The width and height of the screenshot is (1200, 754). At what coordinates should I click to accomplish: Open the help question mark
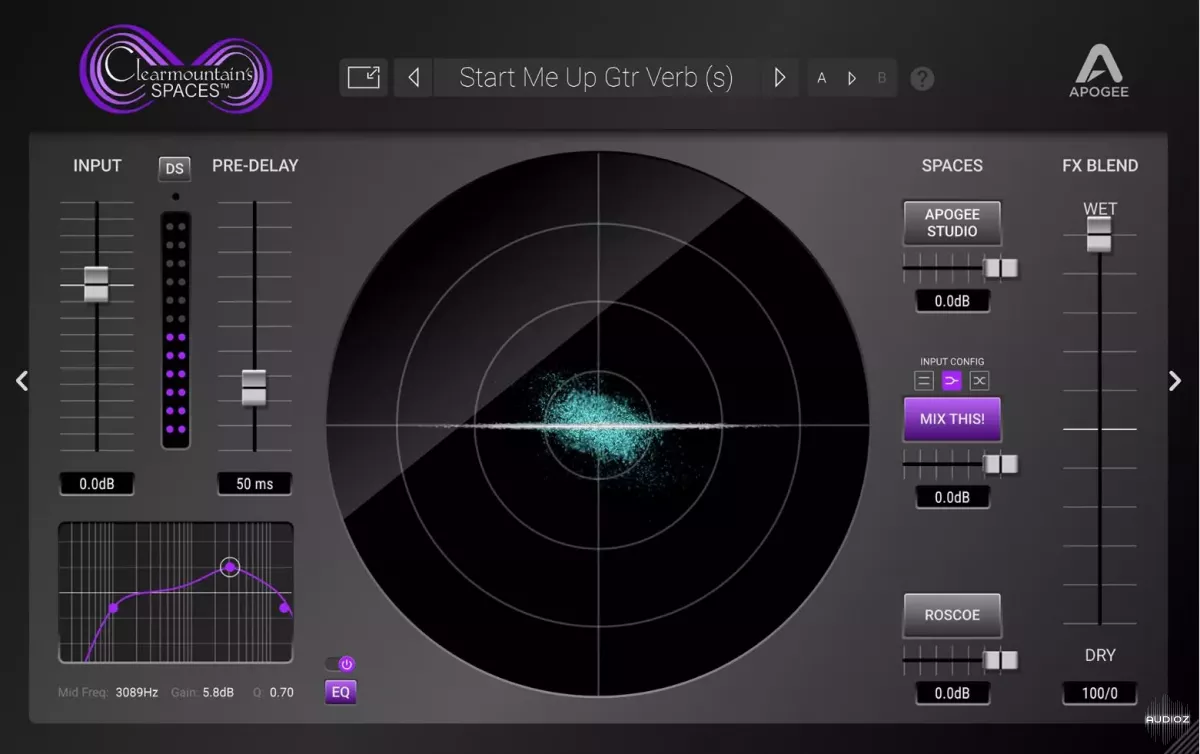tap(922, 78)
